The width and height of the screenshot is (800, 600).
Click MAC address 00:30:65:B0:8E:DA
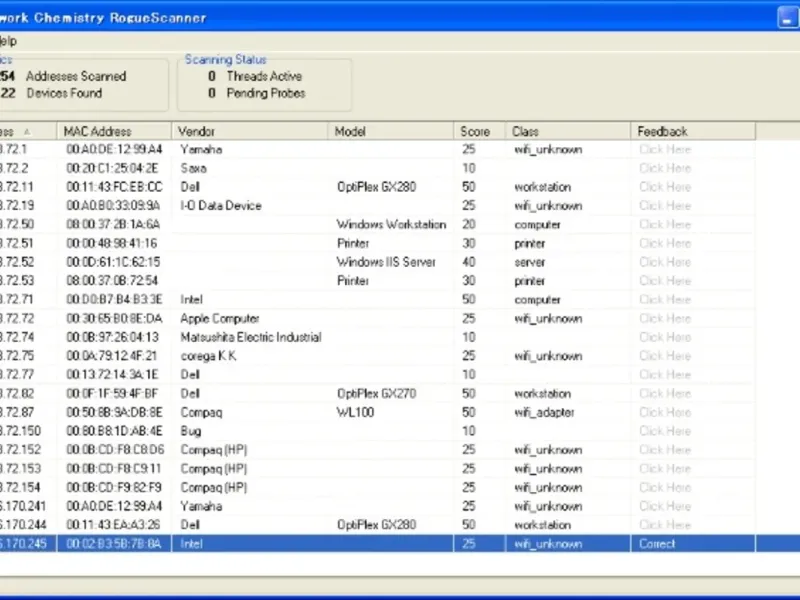(x=114, y=318)
